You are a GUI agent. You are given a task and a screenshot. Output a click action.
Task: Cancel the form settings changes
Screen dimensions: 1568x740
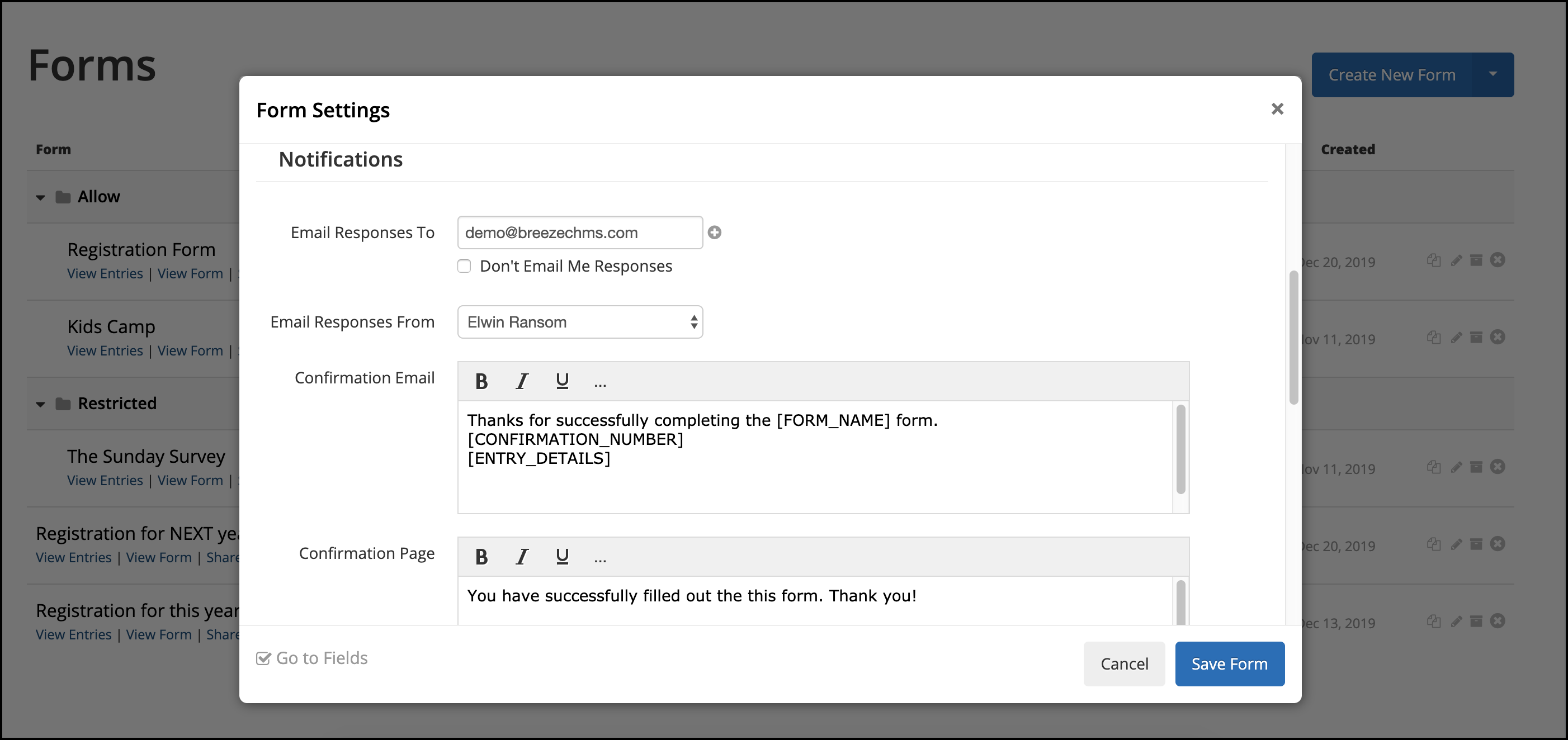coord(1124,664)
